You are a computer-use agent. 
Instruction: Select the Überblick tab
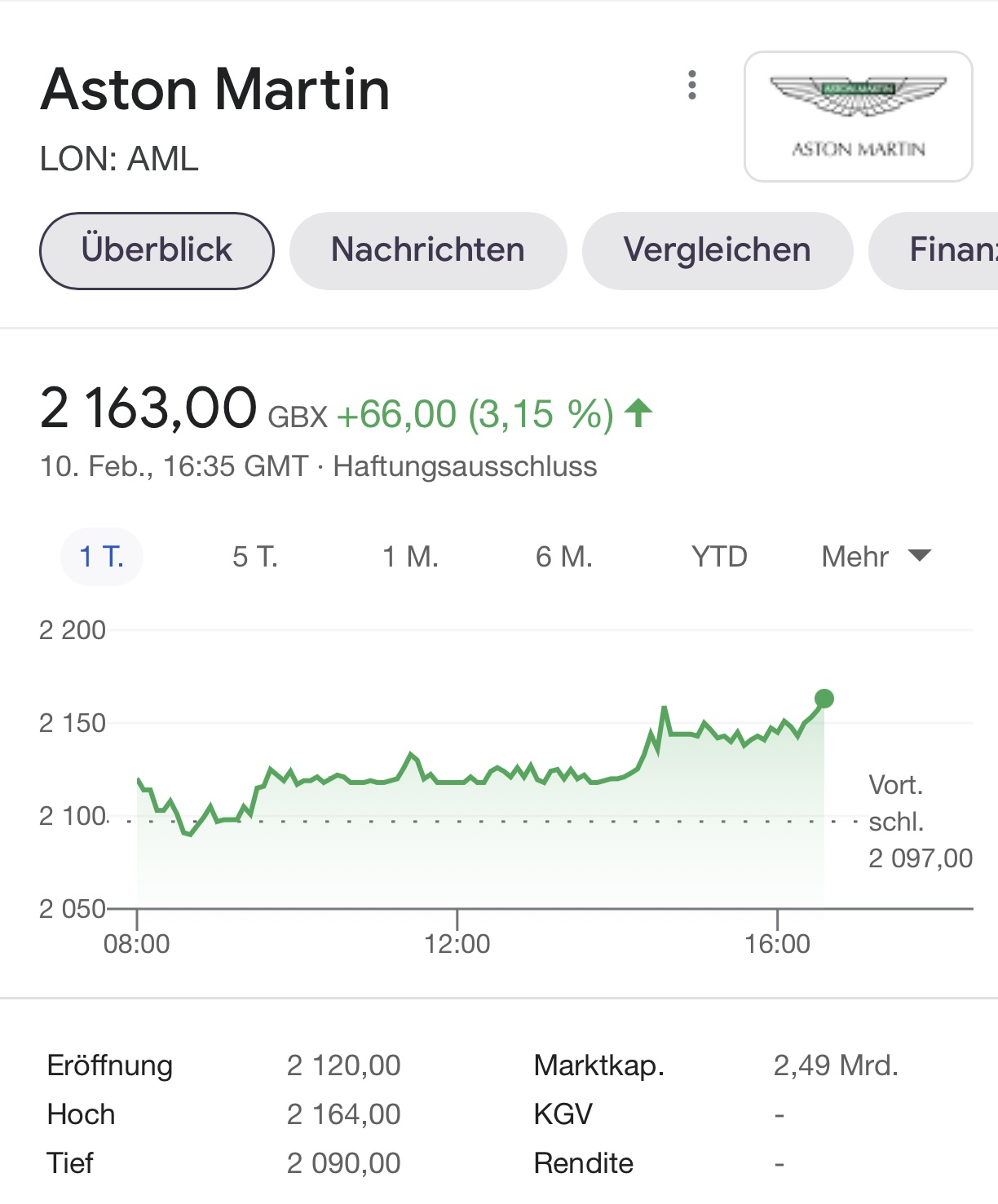157,250
